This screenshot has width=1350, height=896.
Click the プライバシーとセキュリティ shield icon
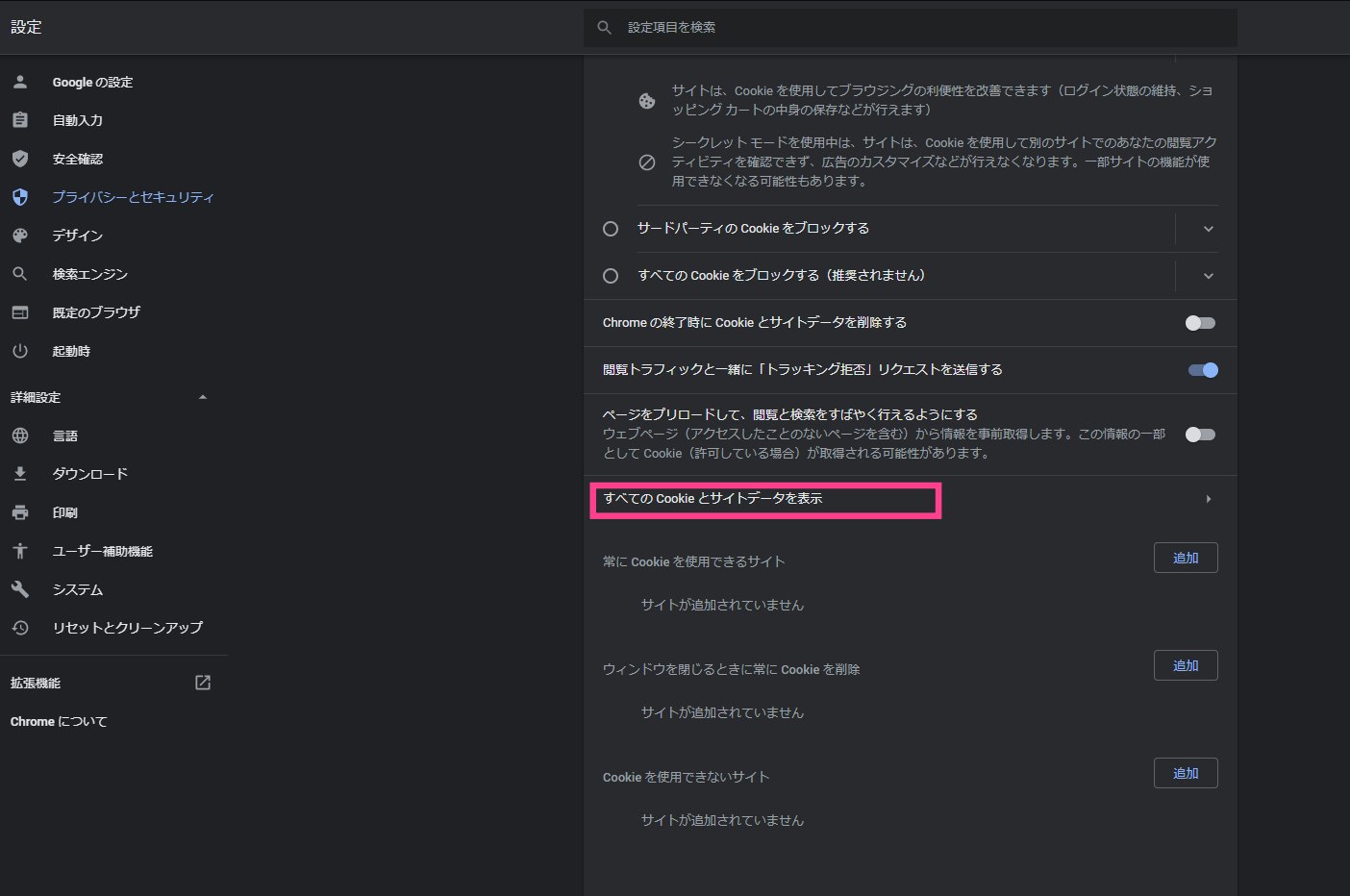tap(20, 197)
